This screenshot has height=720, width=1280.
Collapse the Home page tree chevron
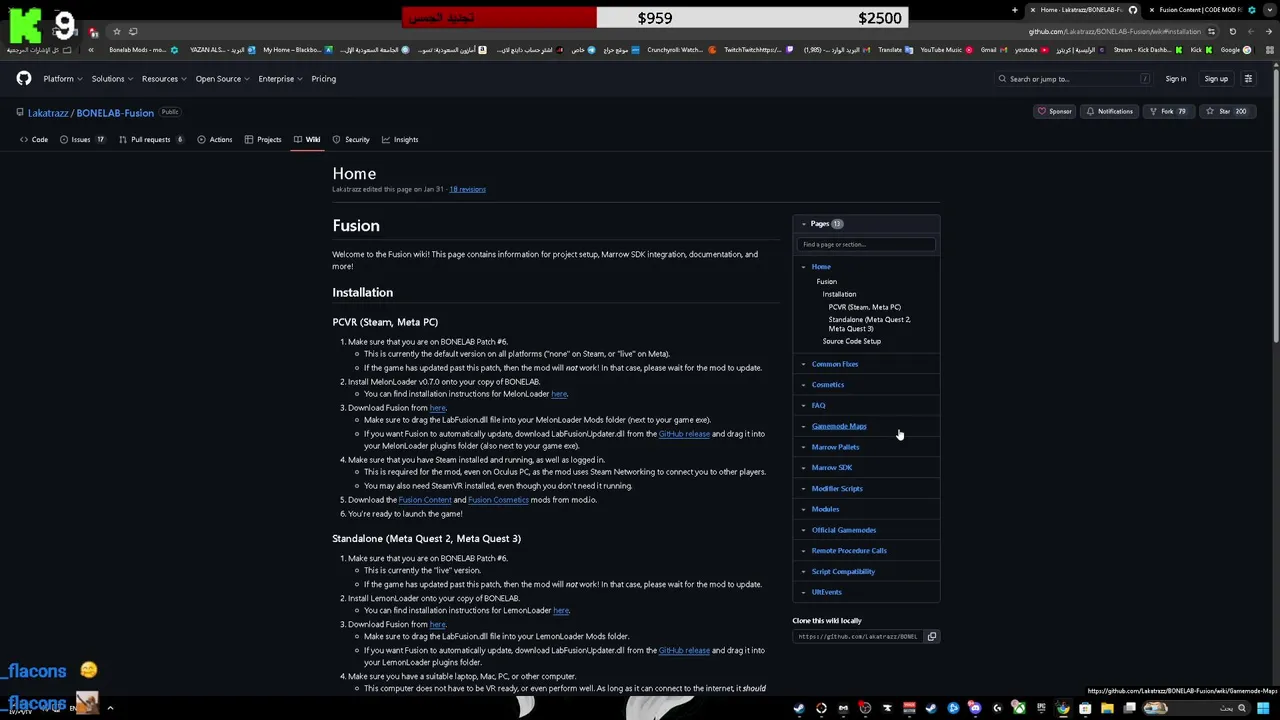pyautogui.click(x=803, y=267)
